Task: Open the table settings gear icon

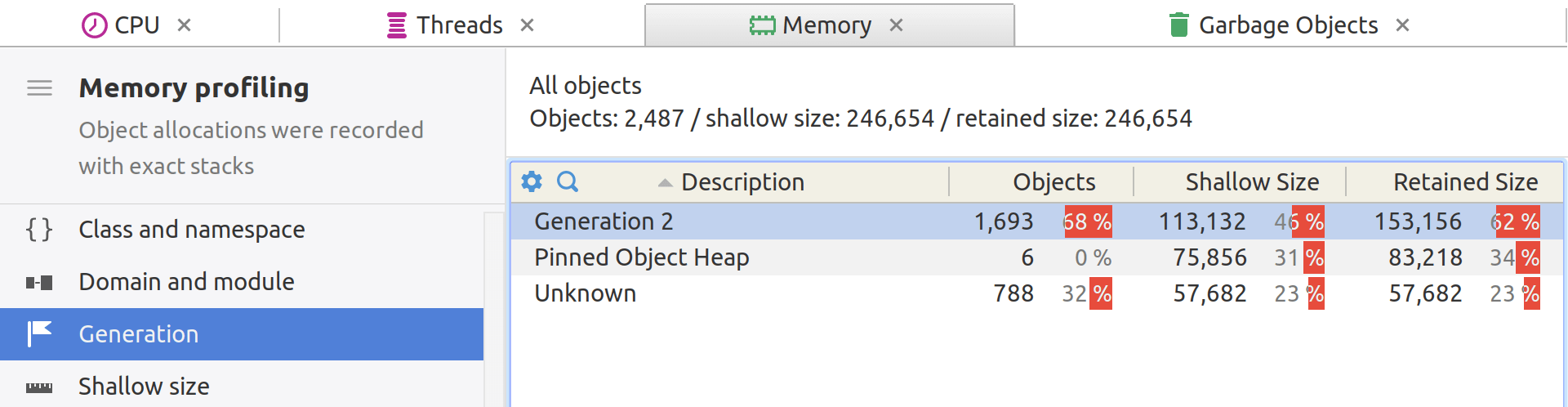Action: (532, 181)
